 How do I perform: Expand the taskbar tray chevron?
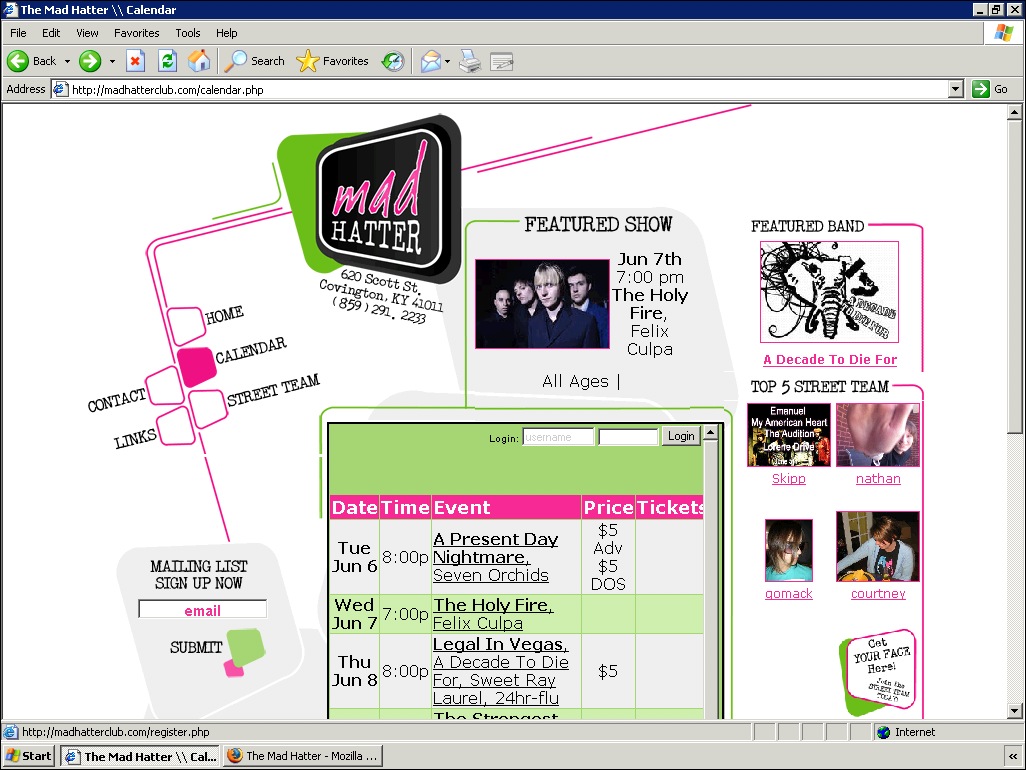[1014, 756]
